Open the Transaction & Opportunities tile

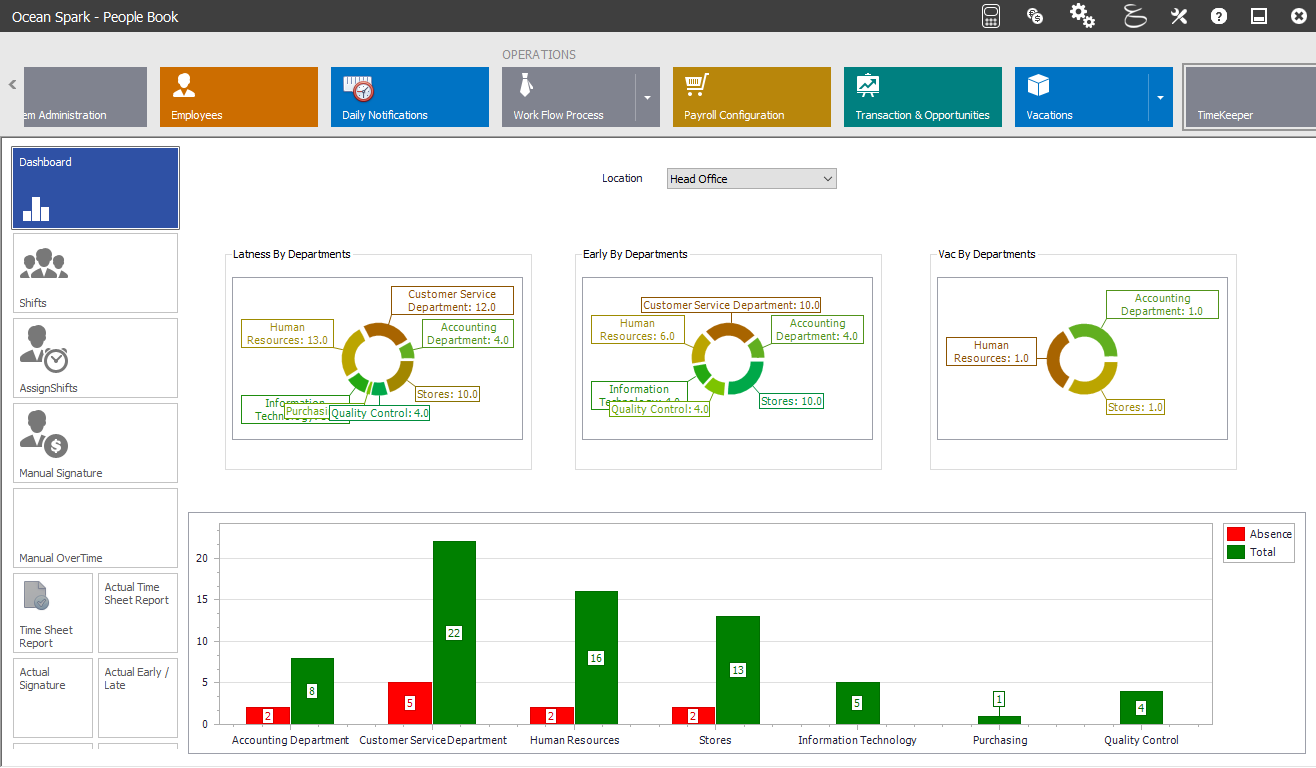click(x=923, y=97)
